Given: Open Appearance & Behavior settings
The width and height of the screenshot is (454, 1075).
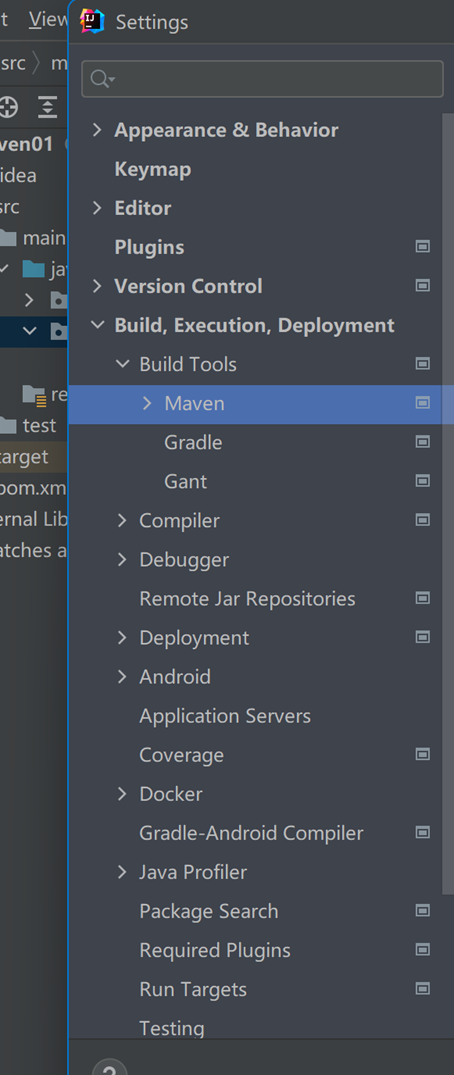Looking at the screenshot, I should click(226, 130).
